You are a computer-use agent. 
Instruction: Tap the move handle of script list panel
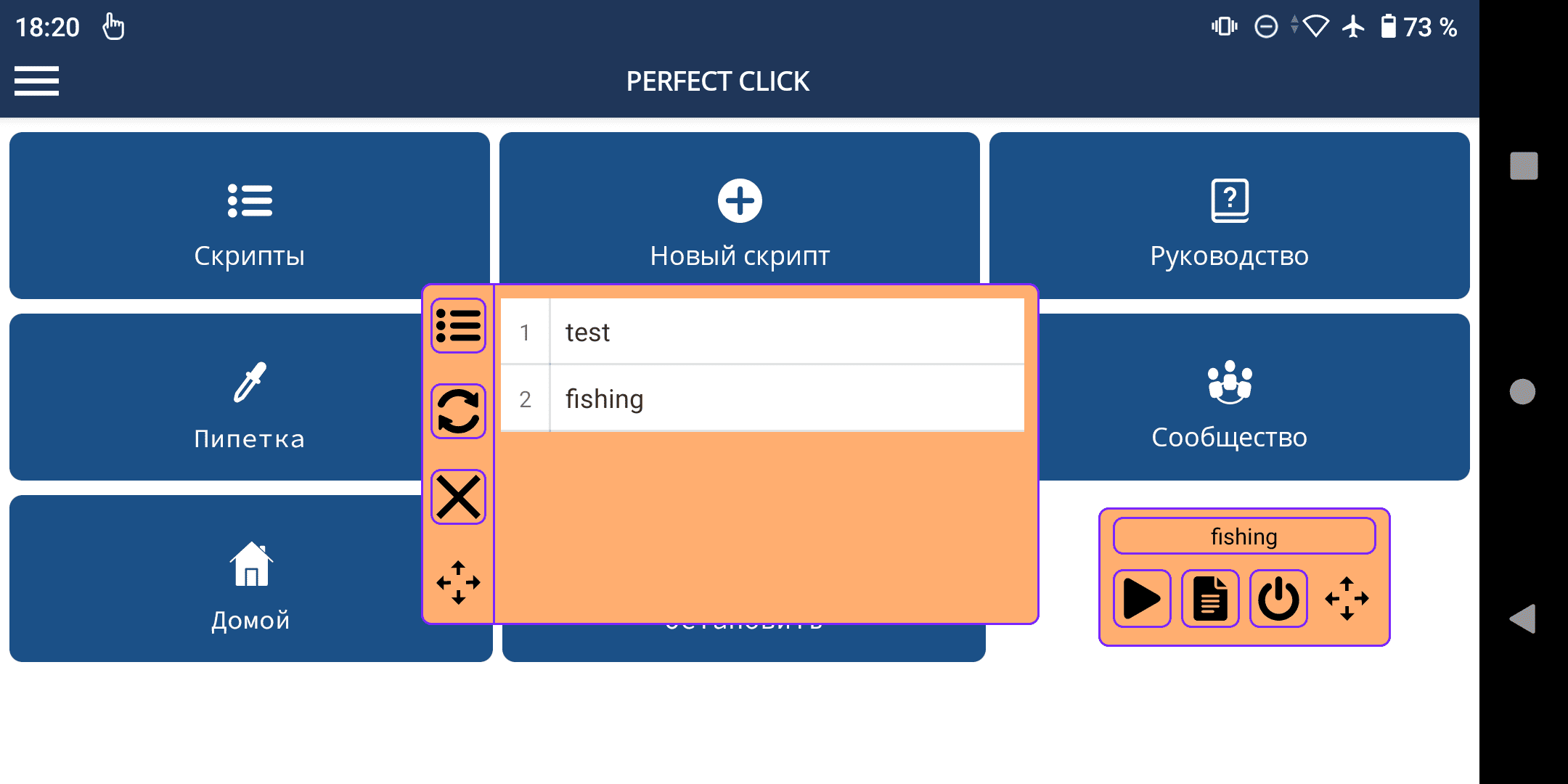(x=458, y=582)
